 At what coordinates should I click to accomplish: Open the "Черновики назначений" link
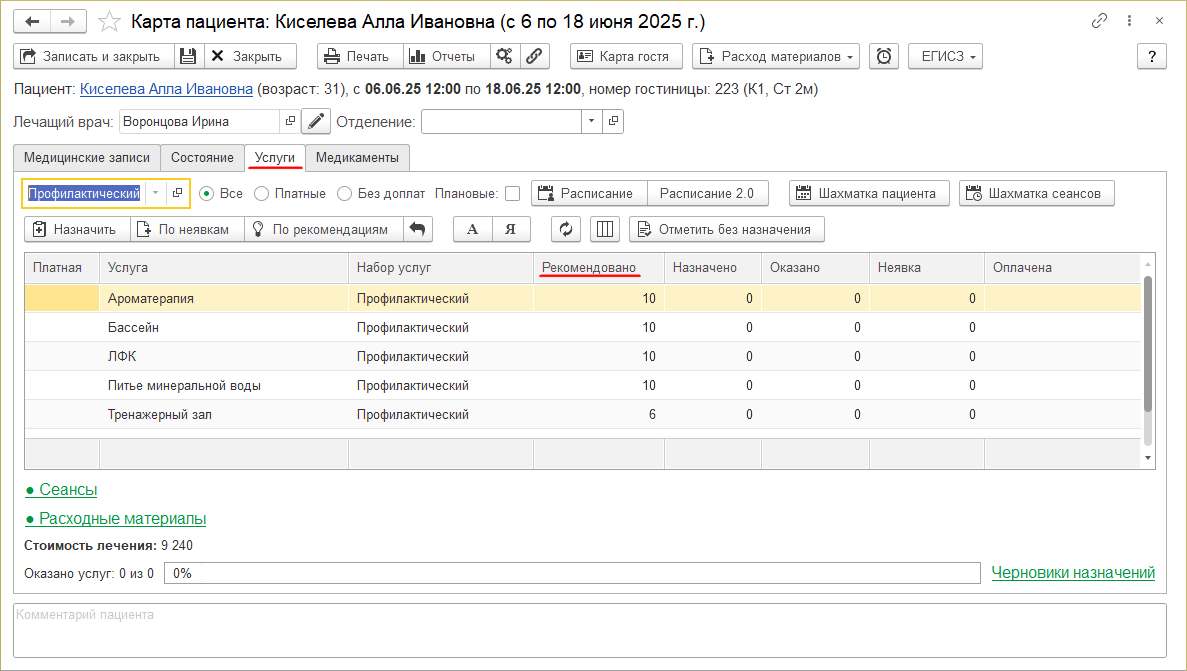1072,573
